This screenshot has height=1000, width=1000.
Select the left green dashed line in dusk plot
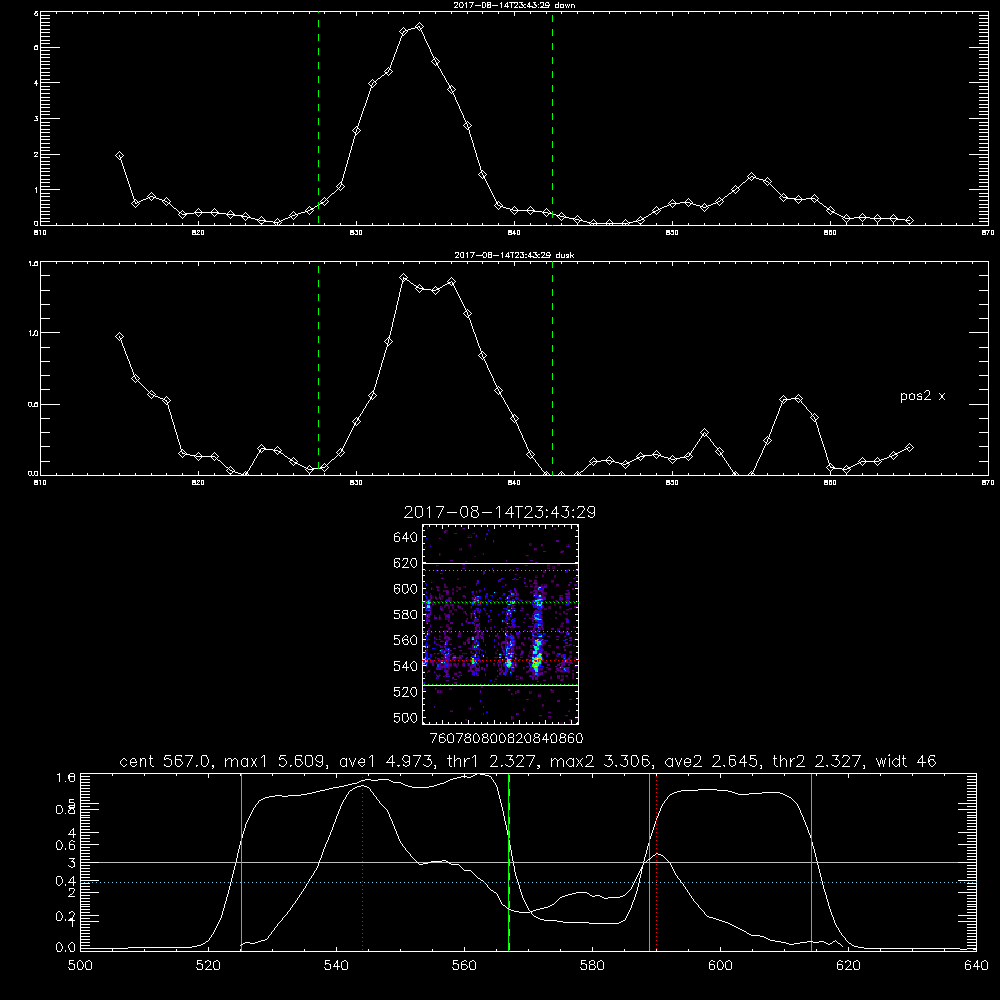click(318, 368)
